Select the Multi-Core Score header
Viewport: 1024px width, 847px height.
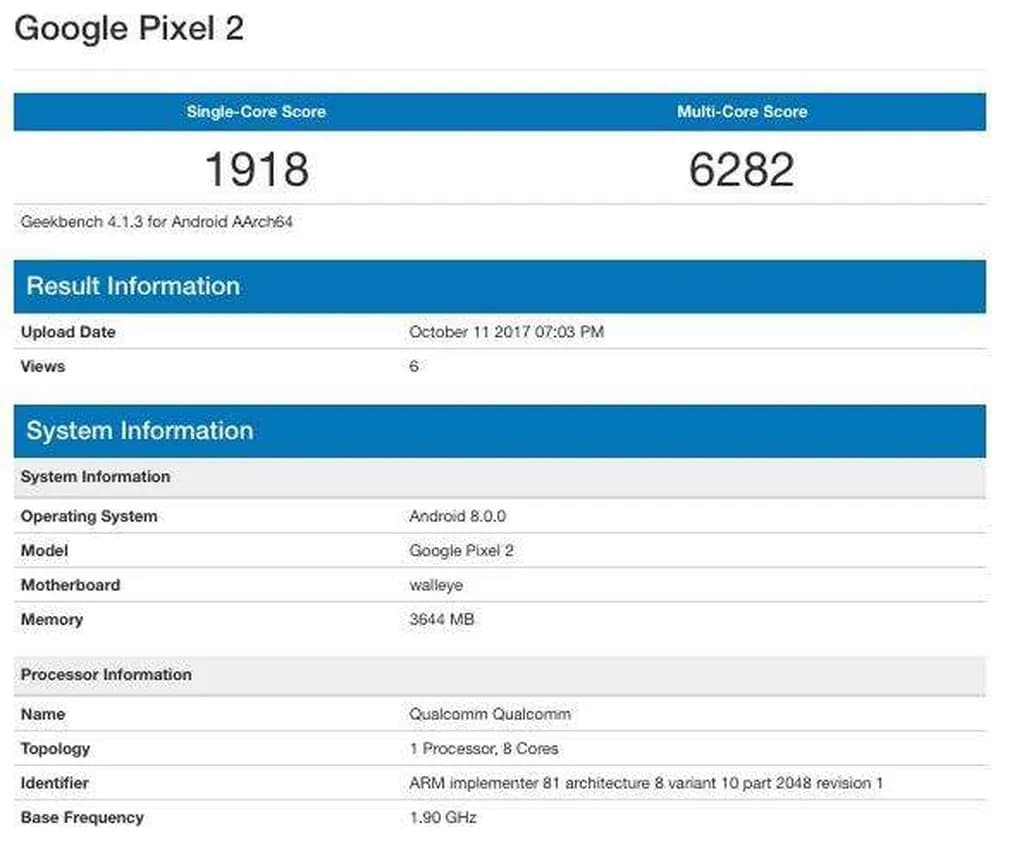point(742,112)
